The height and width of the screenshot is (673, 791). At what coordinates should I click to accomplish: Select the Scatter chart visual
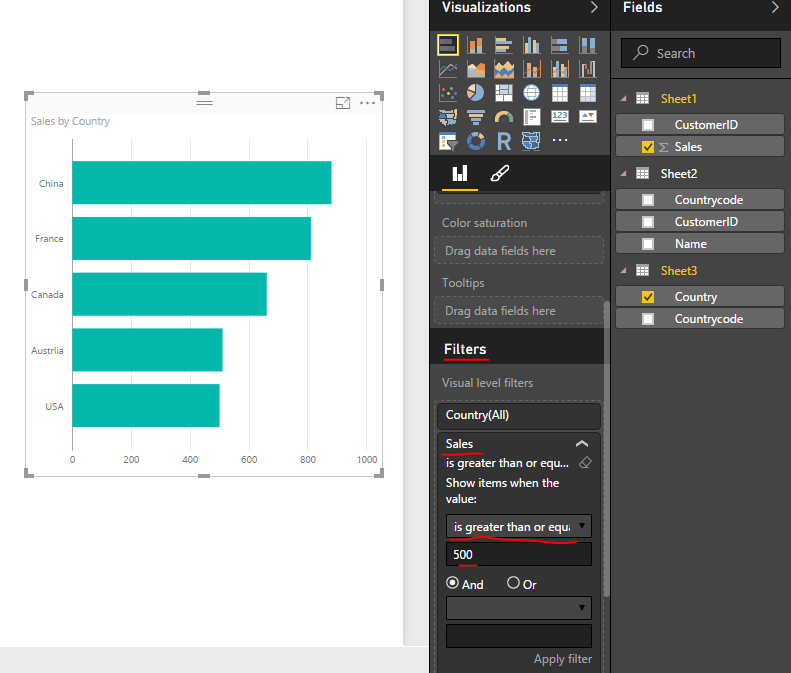coord(448,93)
